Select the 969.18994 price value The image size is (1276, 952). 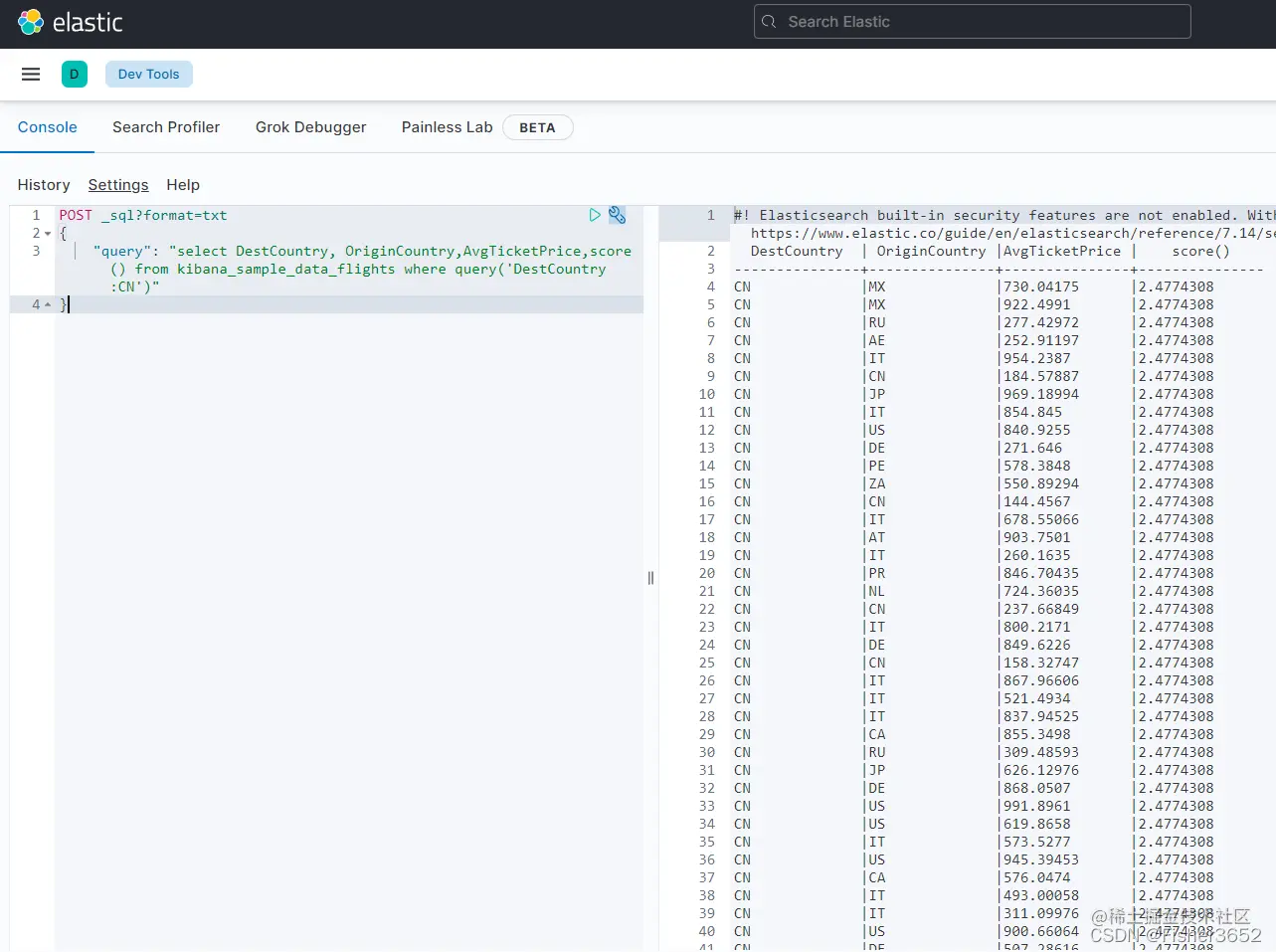pos(1041,394)
